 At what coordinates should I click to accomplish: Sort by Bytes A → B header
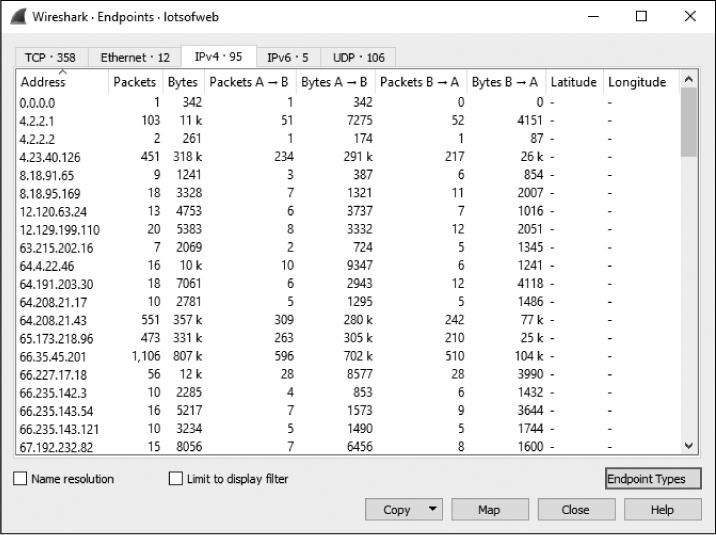pyautogui.click(x=335, y=82)
